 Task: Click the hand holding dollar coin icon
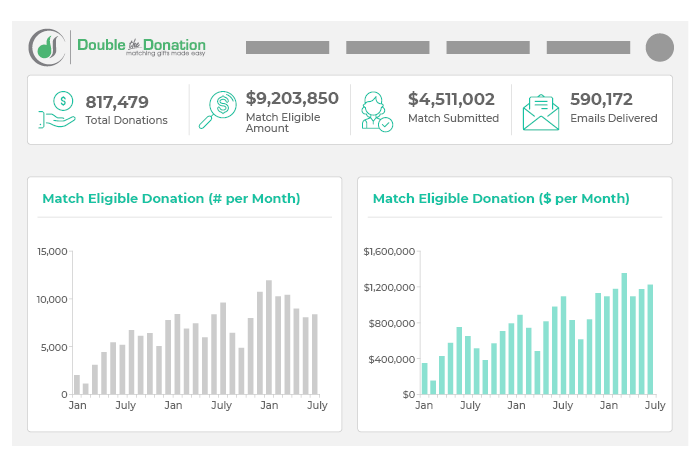(x=59, y=109)
